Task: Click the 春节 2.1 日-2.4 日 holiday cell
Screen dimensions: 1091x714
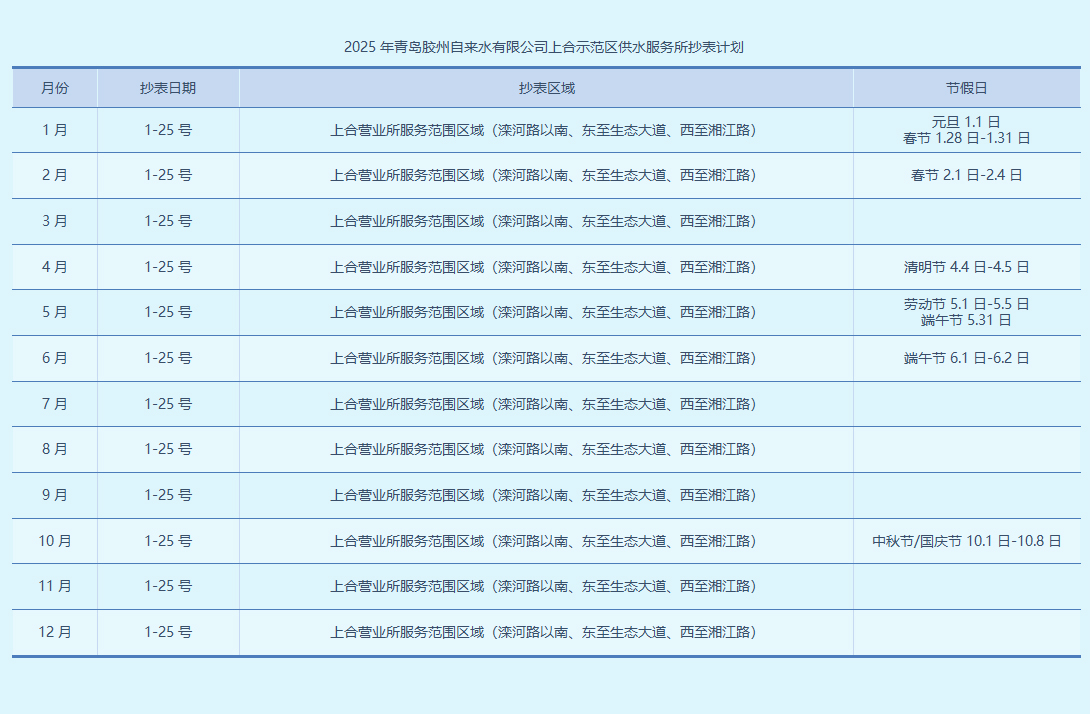Action: tap(966, 175)
